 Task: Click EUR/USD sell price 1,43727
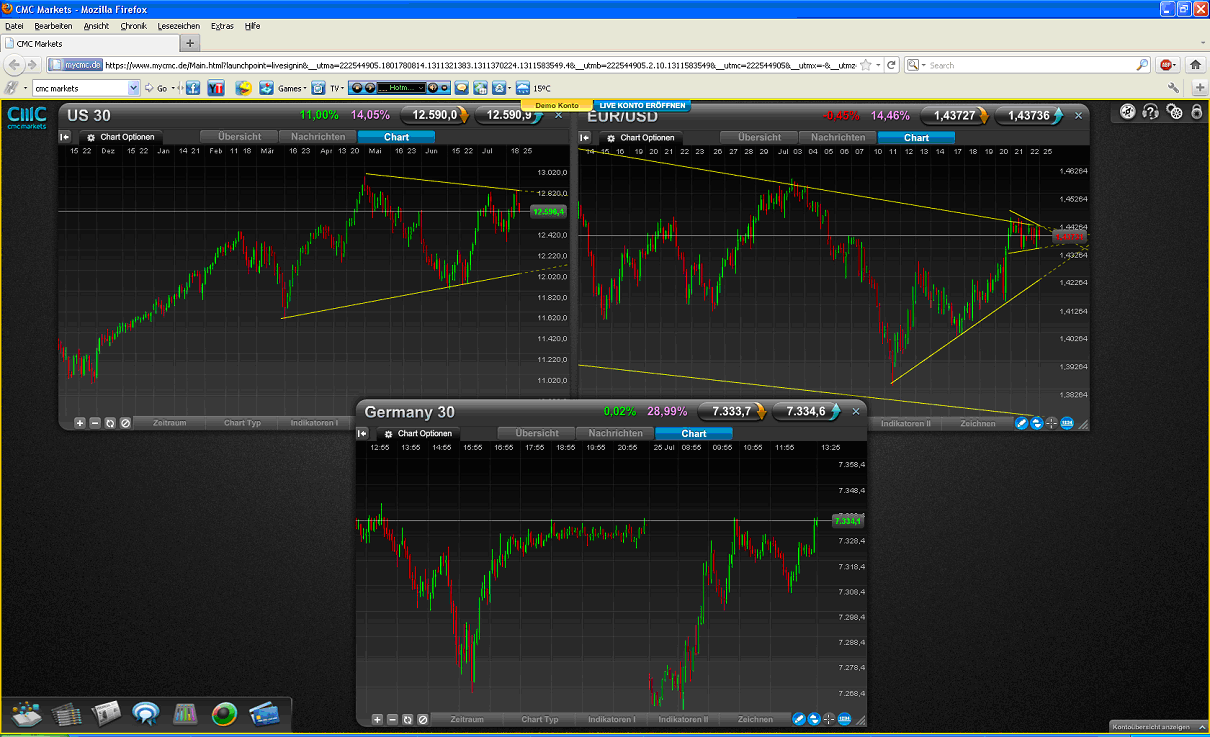pos(954,115)
